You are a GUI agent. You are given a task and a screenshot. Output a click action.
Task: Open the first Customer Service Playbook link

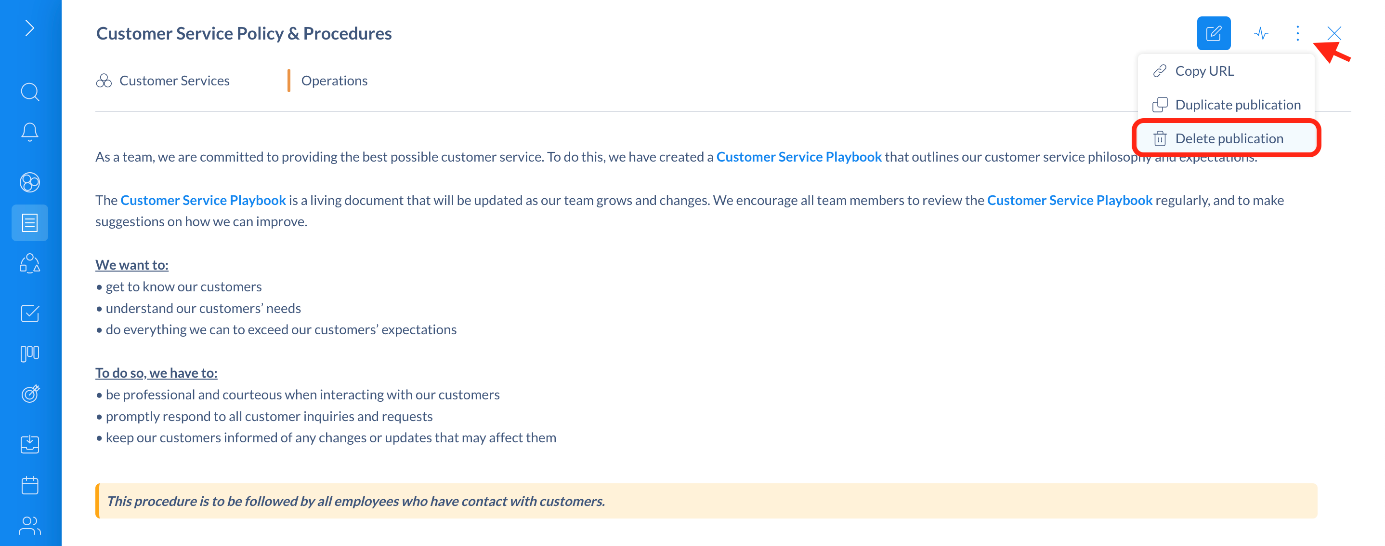coord(799,157)
